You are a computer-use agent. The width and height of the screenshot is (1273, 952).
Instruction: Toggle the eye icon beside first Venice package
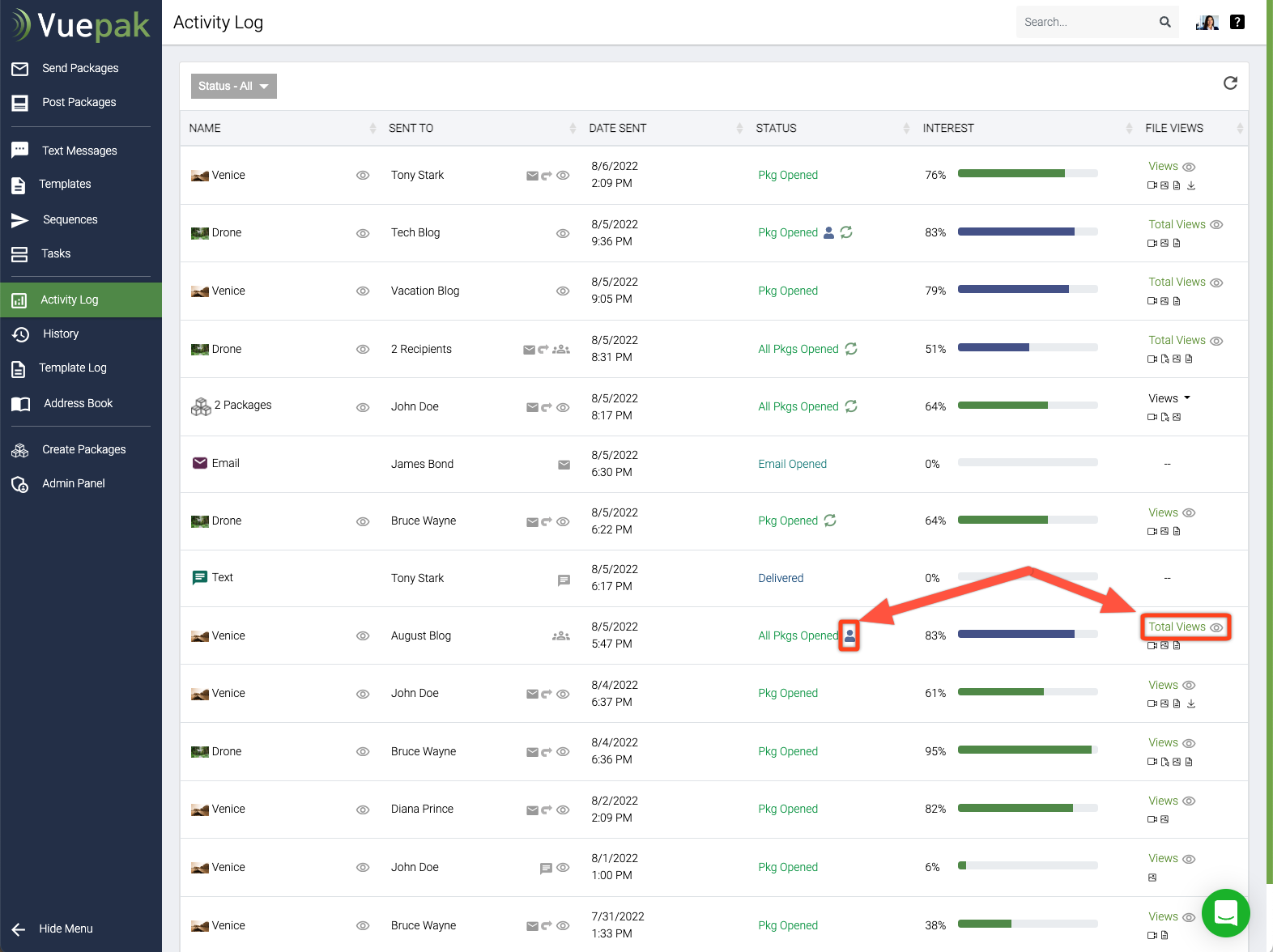coord(363,176)
